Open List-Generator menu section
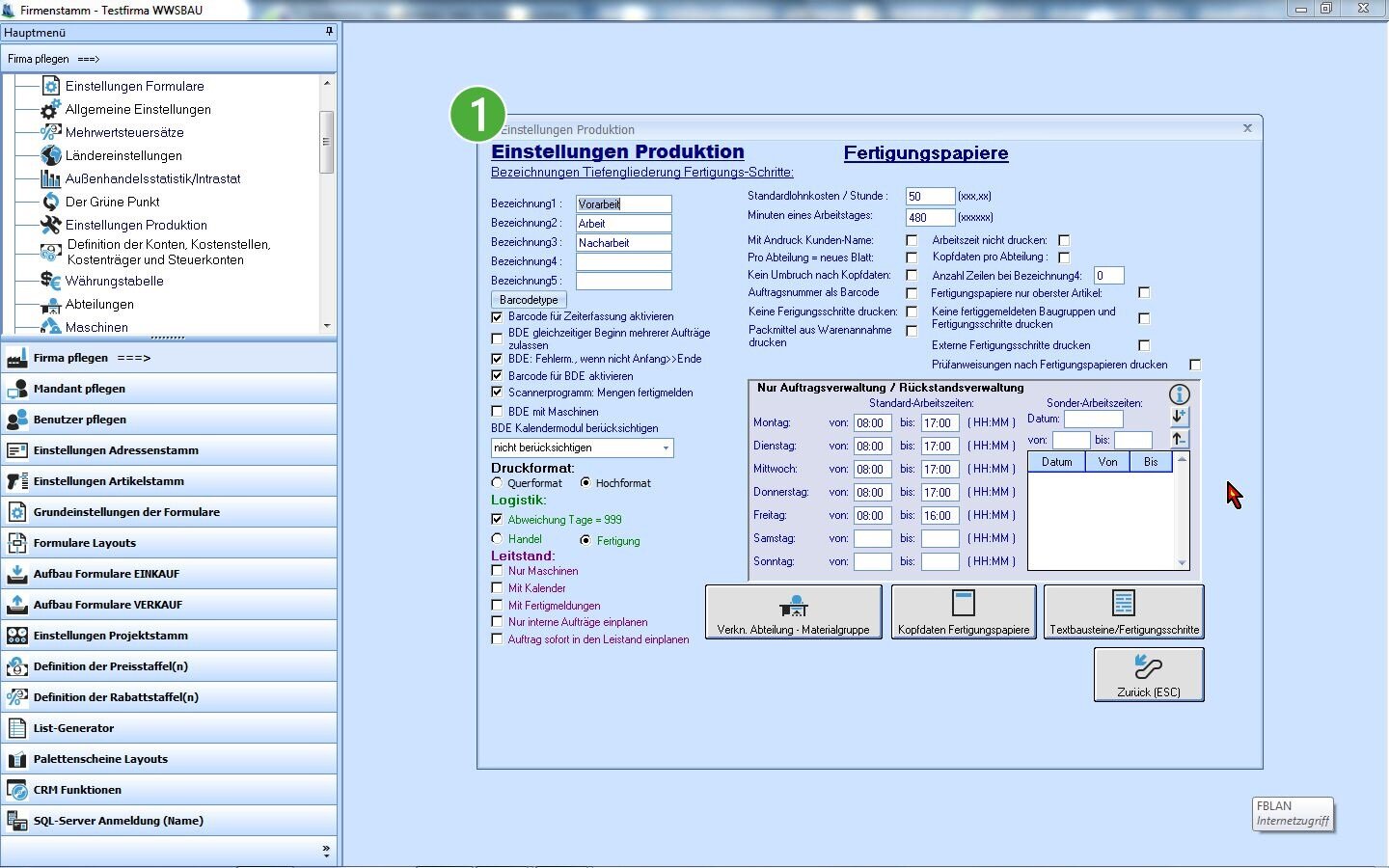Viewport: 1389px width, 868px height. 169,728
